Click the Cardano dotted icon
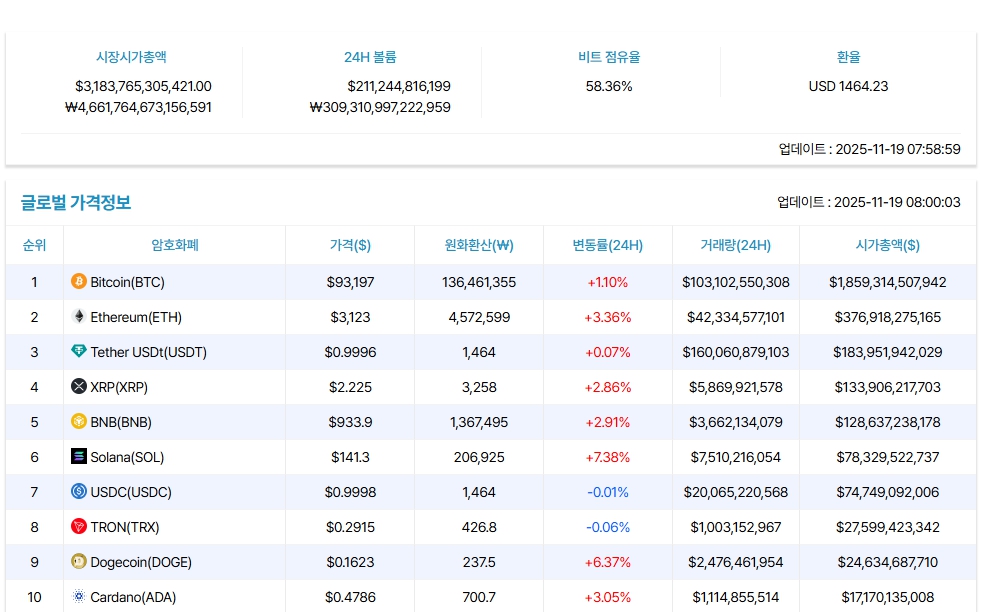 tap(79, 597)
